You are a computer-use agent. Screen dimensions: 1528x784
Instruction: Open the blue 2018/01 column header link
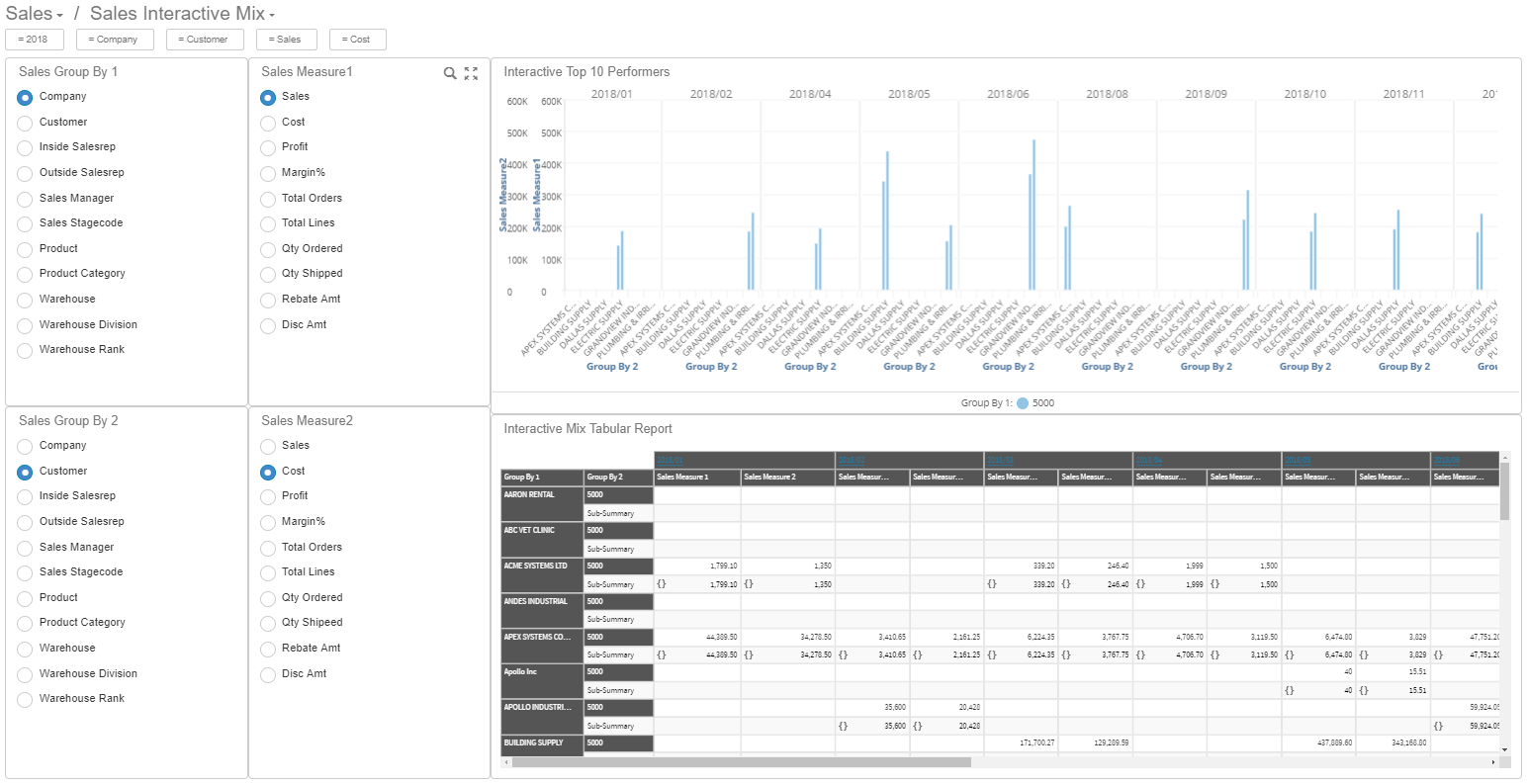tap(670, 460)
